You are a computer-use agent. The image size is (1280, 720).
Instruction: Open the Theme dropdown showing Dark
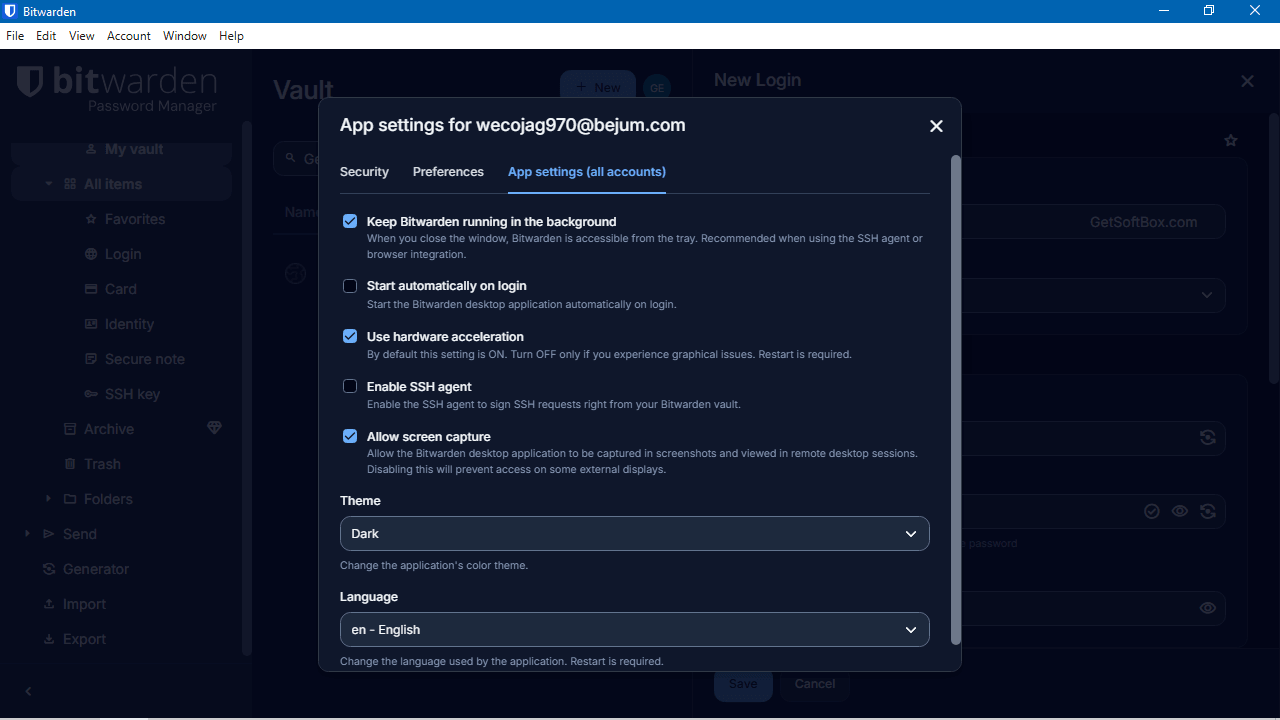[x=635, y=533]
